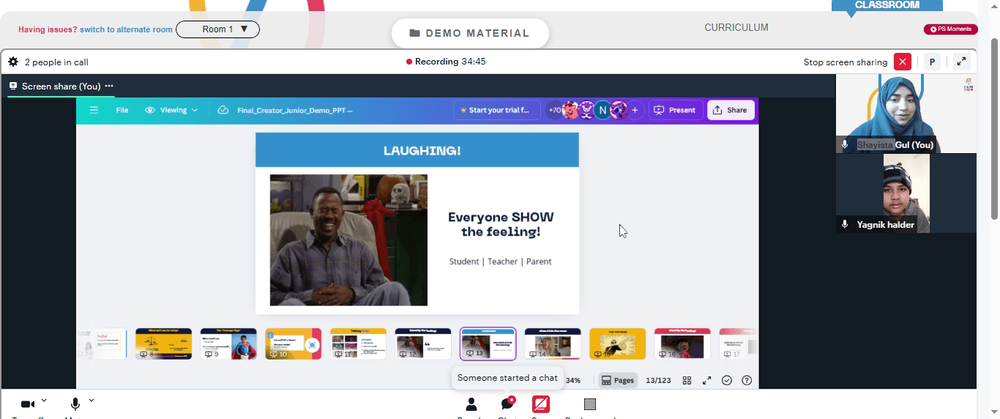This screenshot has width=1000, height=419.
Task: Click the Canva hamburger menu icon
Action: coord(94,110)
